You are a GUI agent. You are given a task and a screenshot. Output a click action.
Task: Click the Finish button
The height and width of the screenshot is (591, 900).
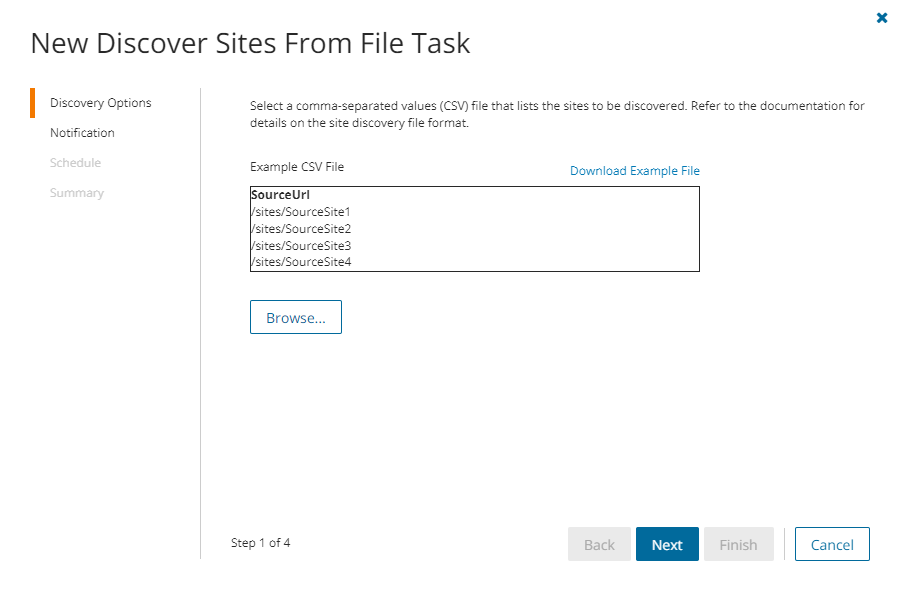(x=738, y=544)
